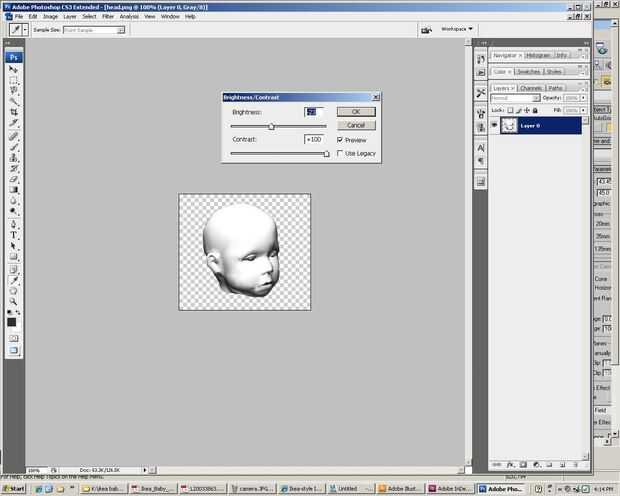Select the Horizontal Type tool

click(x=13, y=235)
